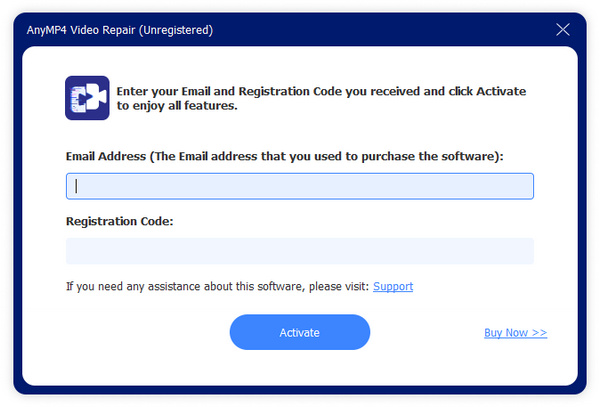Screen dimensions: 600x407
Task: Click the right end of Email Address field
Action: (518, 186)
